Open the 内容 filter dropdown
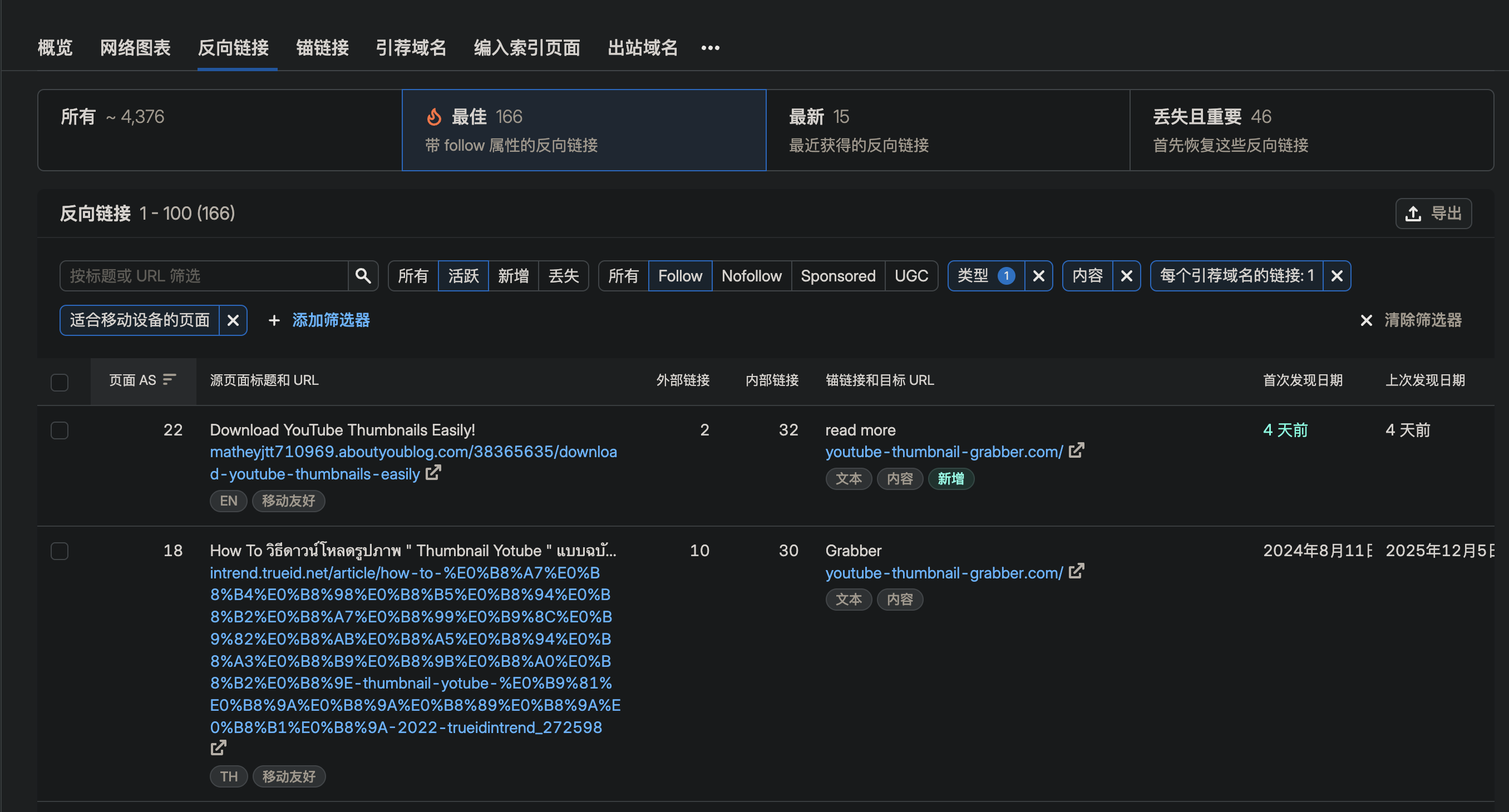The image size is (1509, 812). coord(1087,276)
